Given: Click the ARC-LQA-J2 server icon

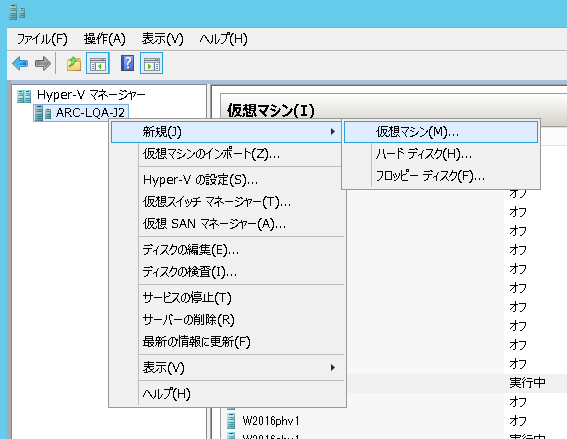Looking at the screenshot, I should [x=43, y=113].
